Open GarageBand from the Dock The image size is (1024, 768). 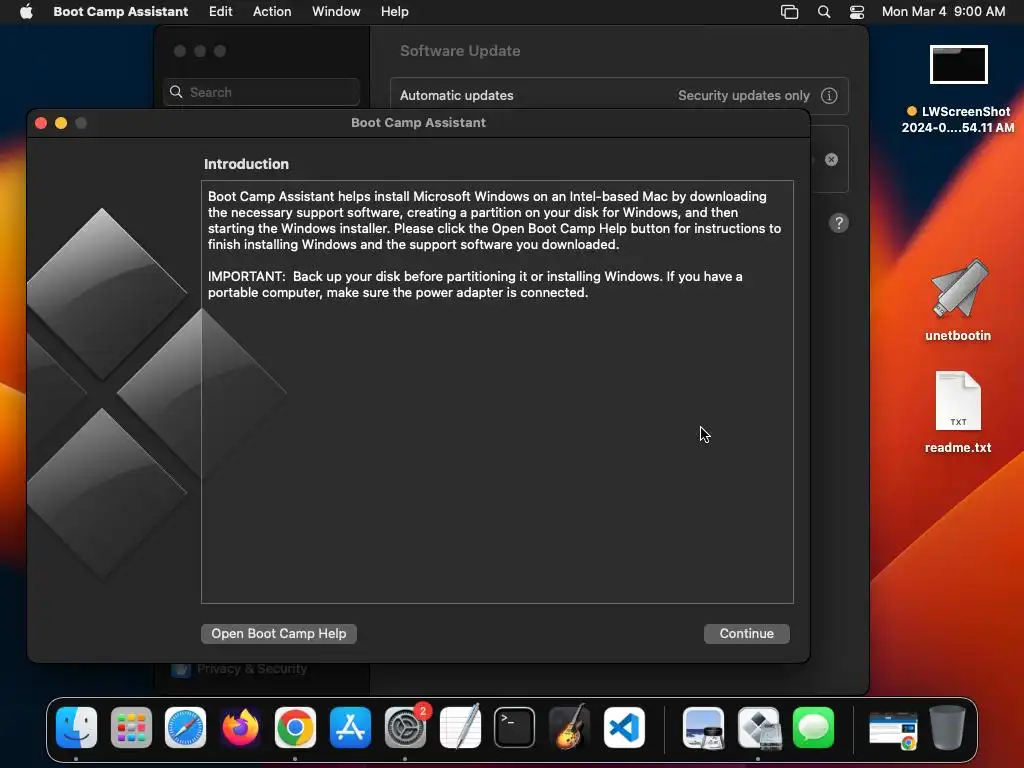tap(569, 727)
